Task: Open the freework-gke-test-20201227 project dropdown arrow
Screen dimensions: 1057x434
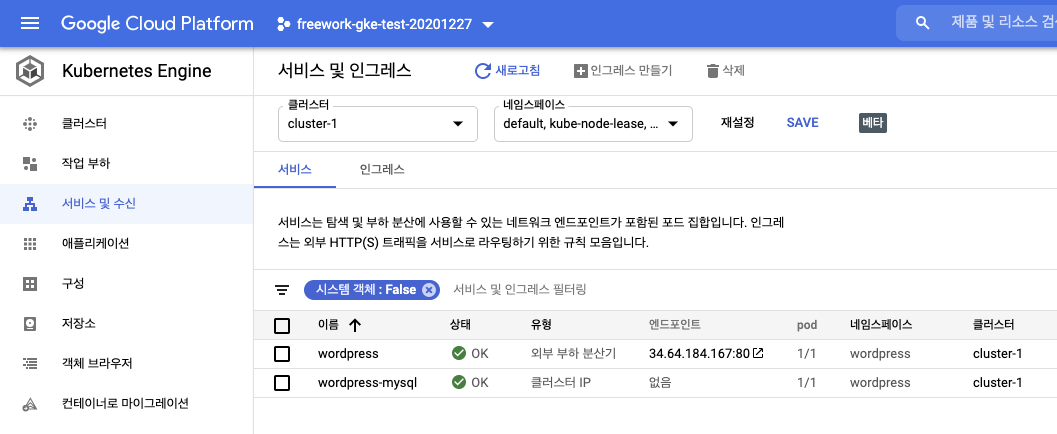Action: click(x=489, y=25)
